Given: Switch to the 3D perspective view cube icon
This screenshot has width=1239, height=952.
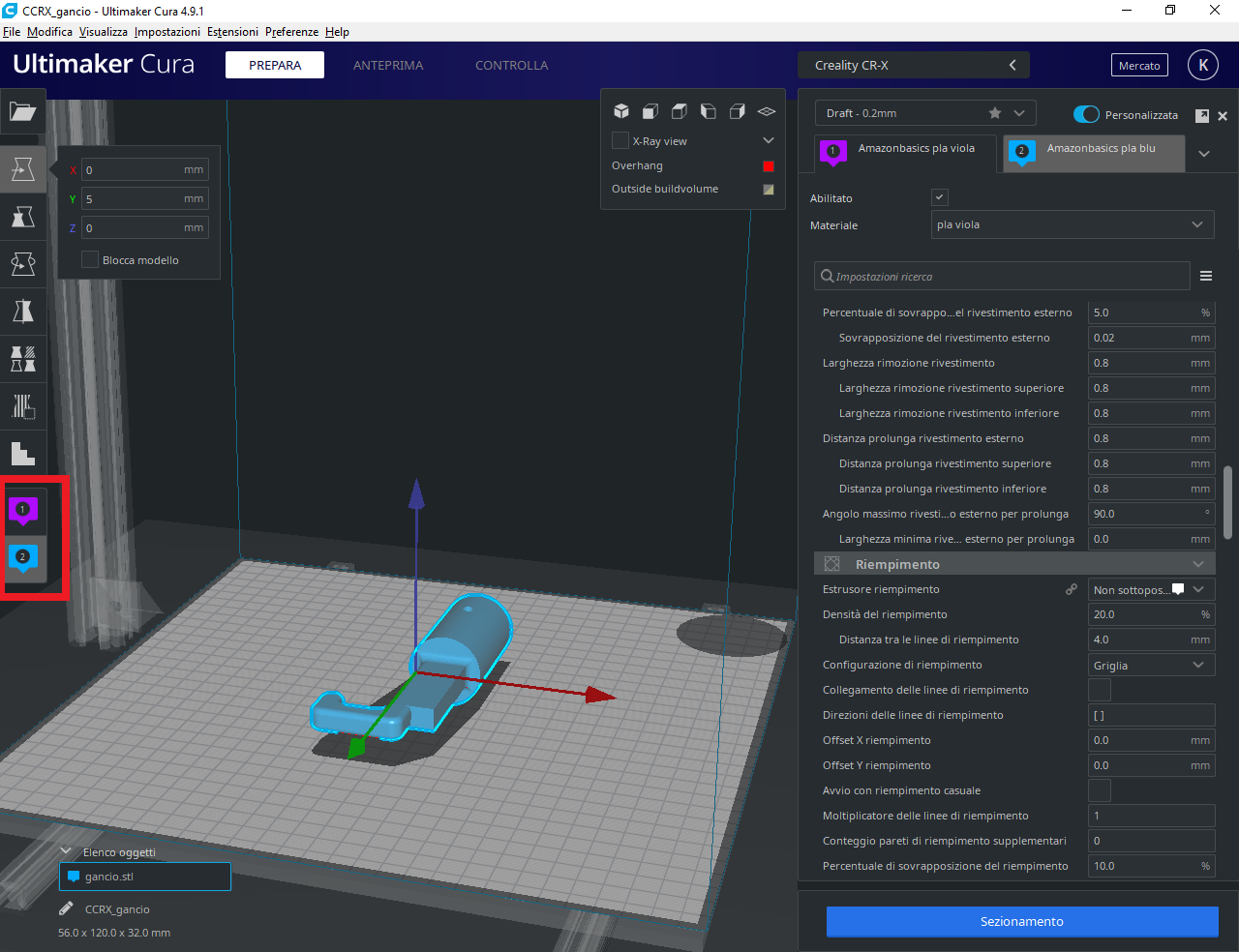Looking at the screenshot, I should point(621,111).
